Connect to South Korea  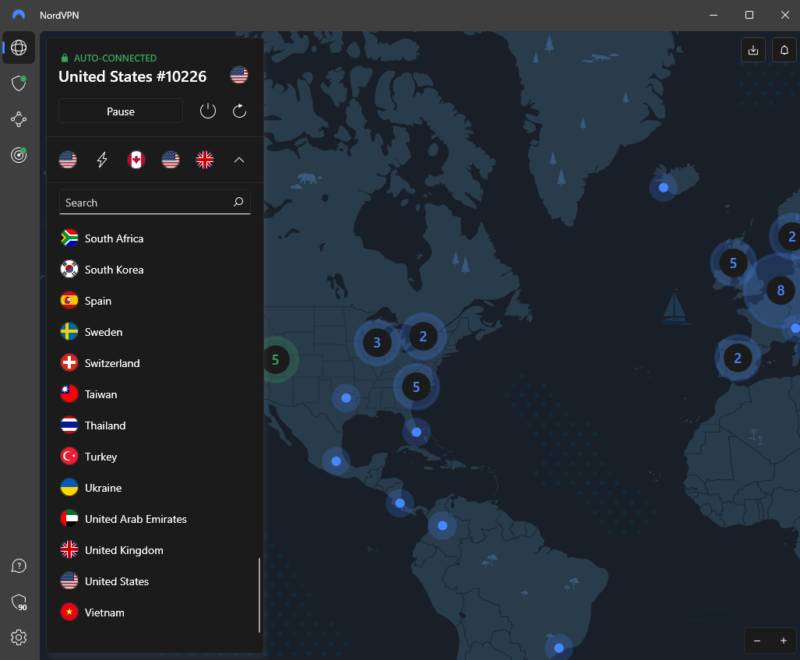click(155, 269)
